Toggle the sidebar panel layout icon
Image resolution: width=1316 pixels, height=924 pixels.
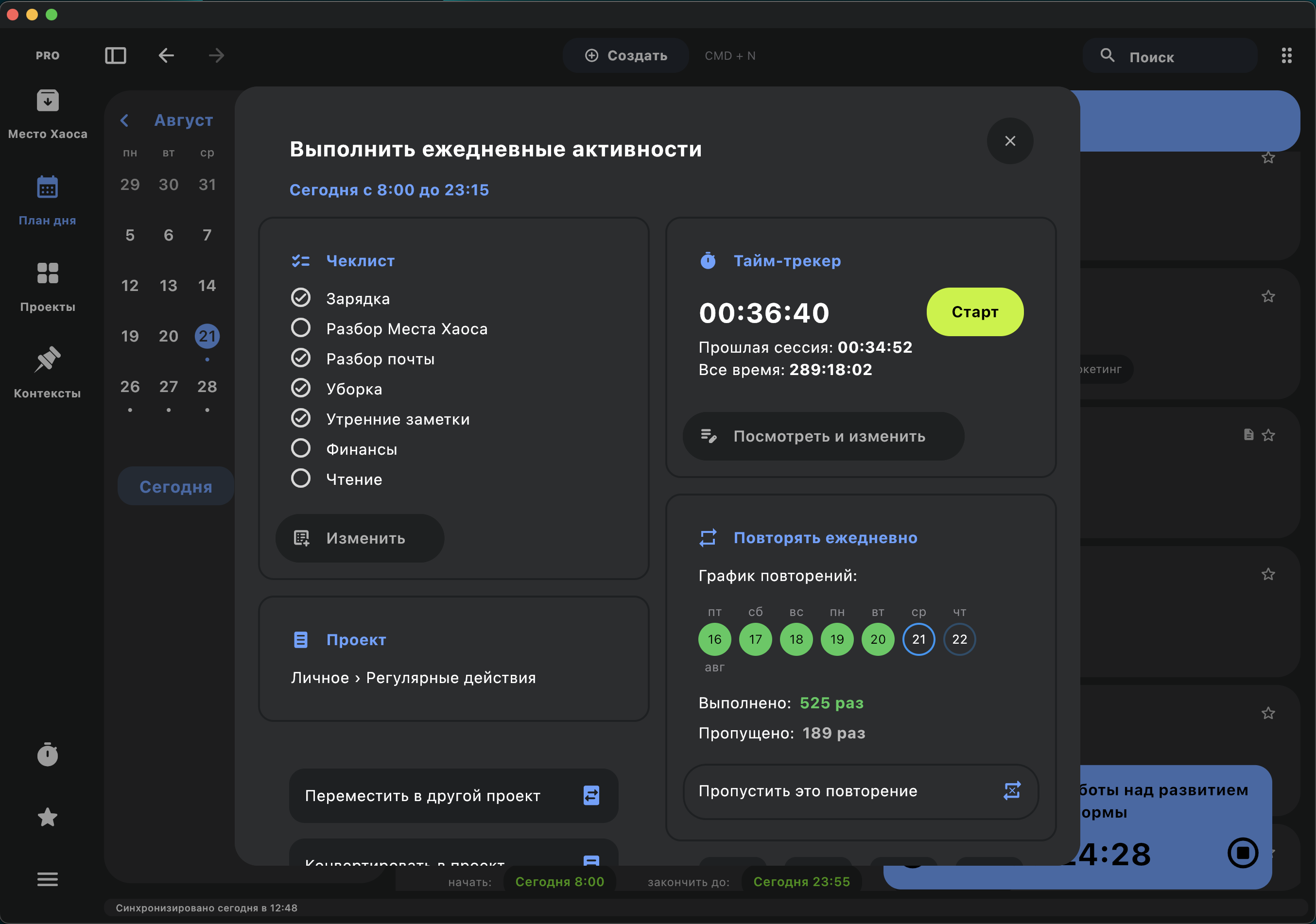pos(115,55)
